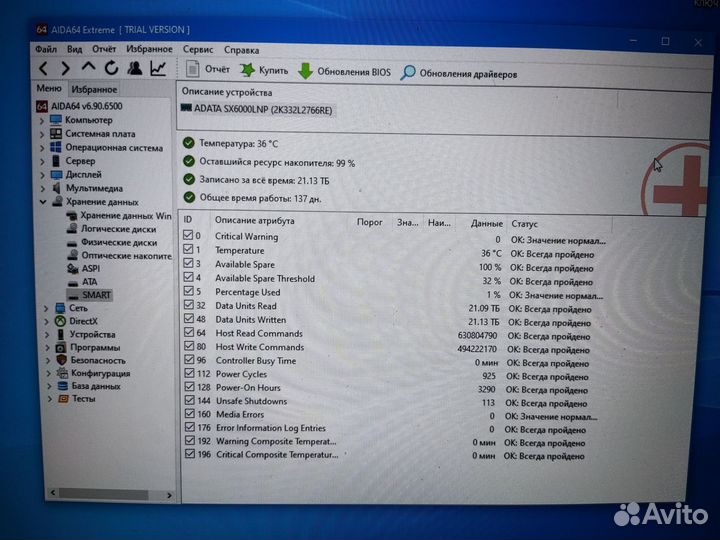Click the Купить toolbar button
Image resolution: width=720 pixels, height=540 pixels.
pyautogui.click(x=265, y=71)
